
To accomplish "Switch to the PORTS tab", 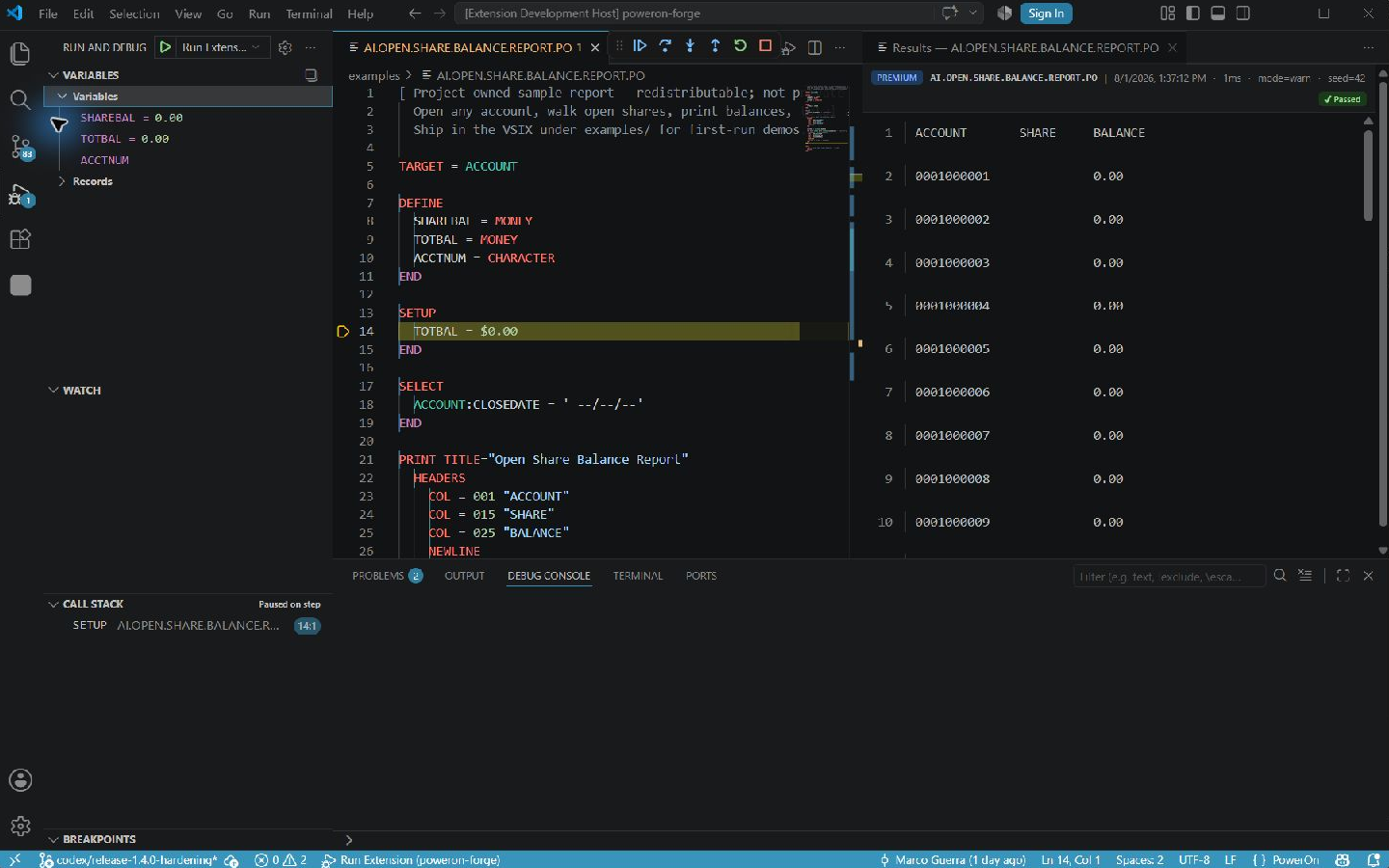I will [x=701, y=576].
